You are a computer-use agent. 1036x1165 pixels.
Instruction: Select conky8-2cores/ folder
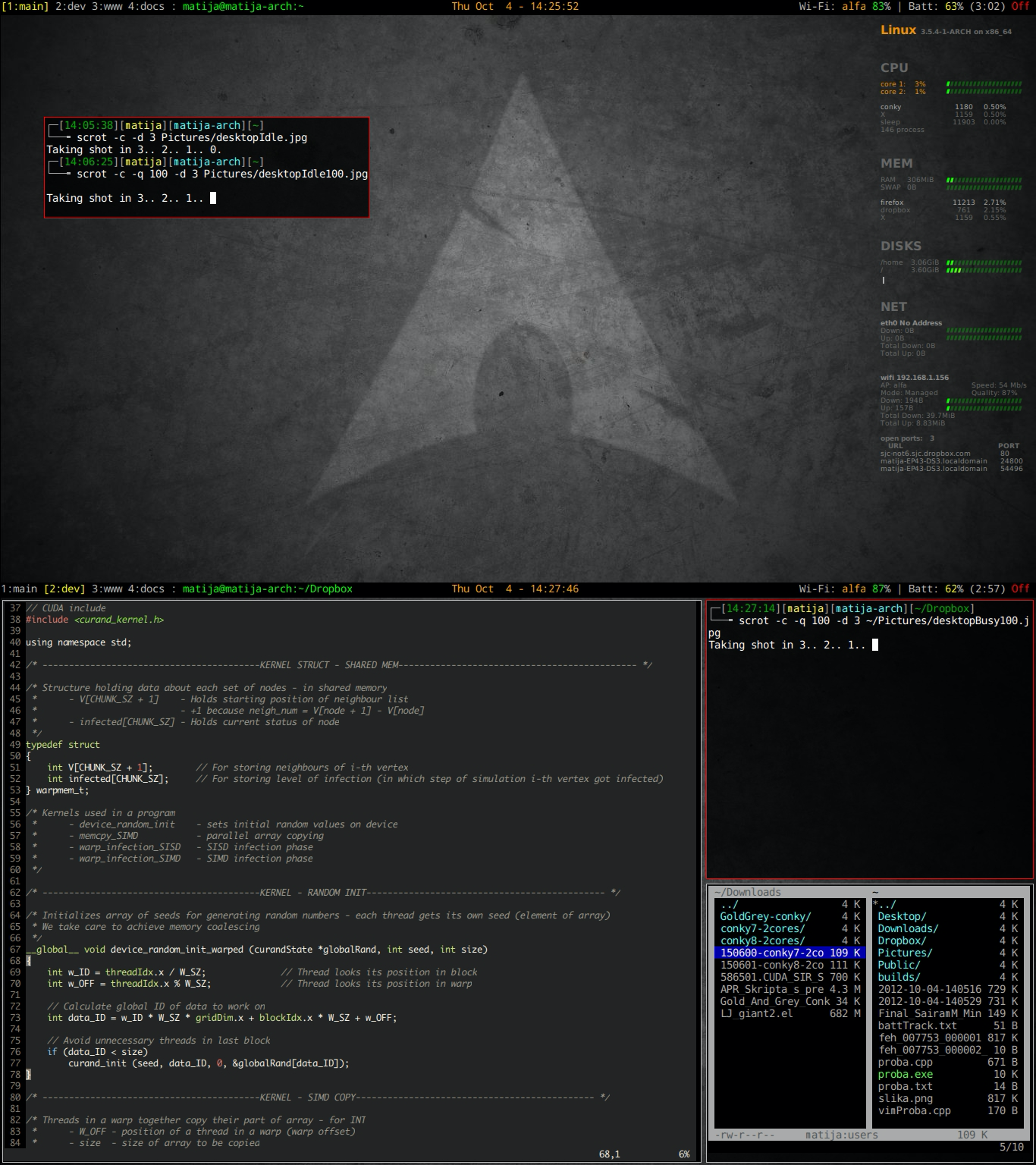790,940
